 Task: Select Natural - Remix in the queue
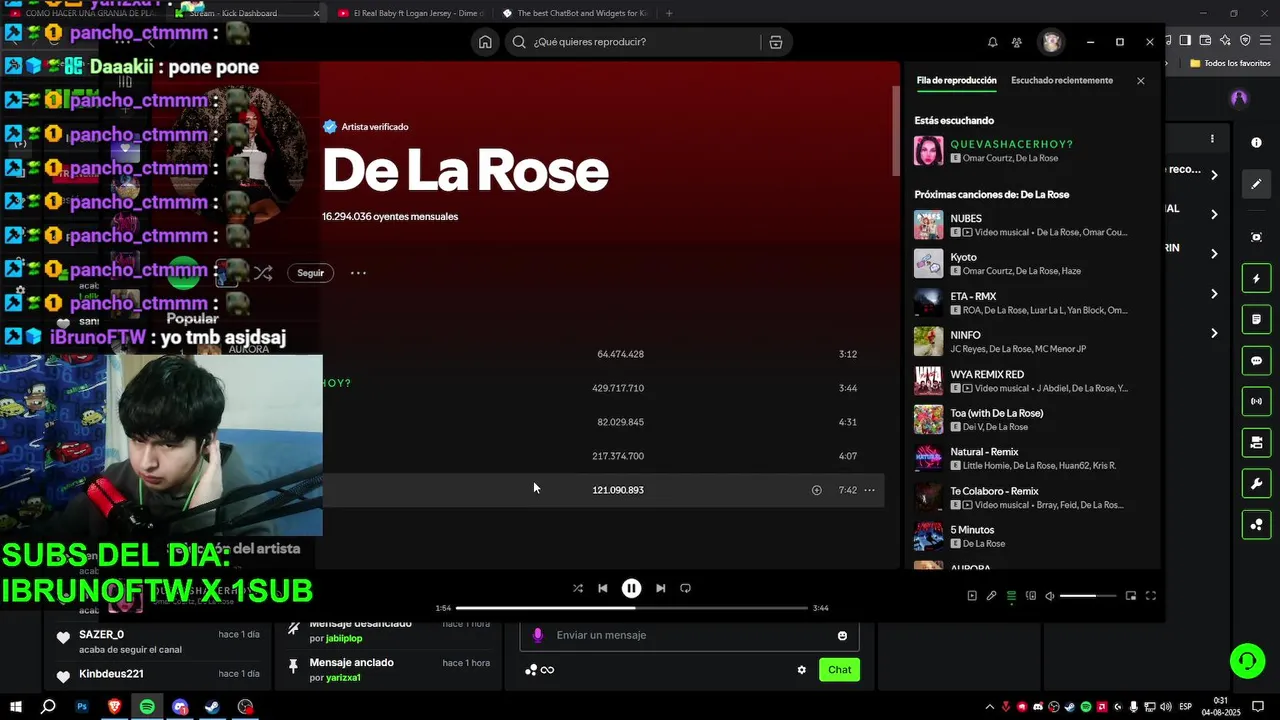point(1030,459)
